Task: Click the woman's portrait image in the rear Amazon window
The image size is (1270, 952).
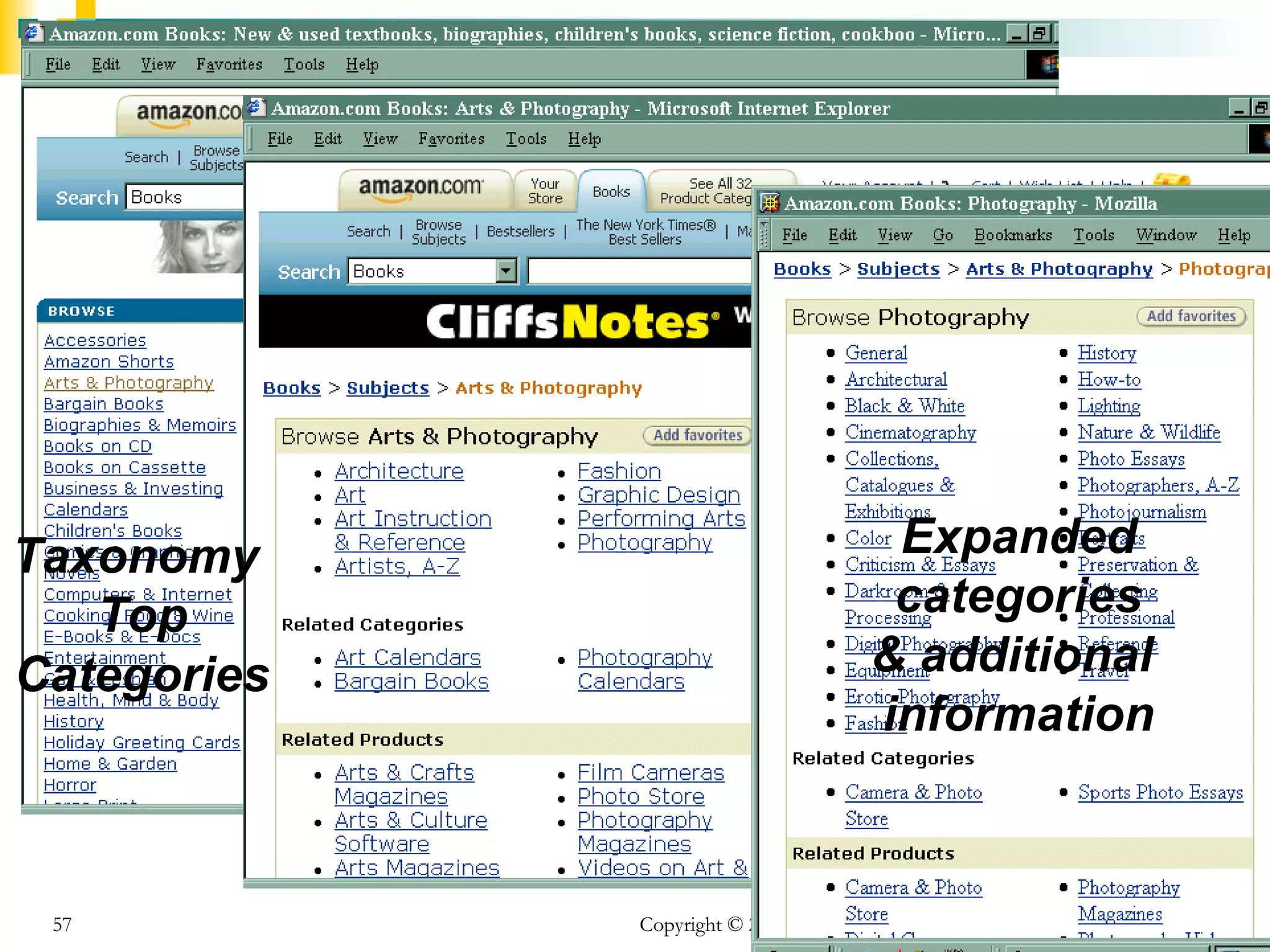Action: click(197, 247)
